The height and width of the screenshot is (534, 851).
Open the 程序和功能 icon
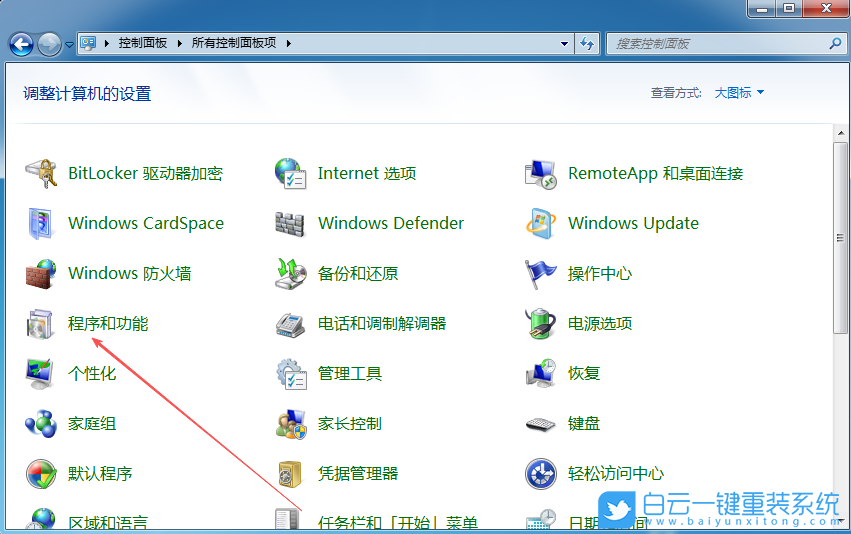click(x=41, y=323)
